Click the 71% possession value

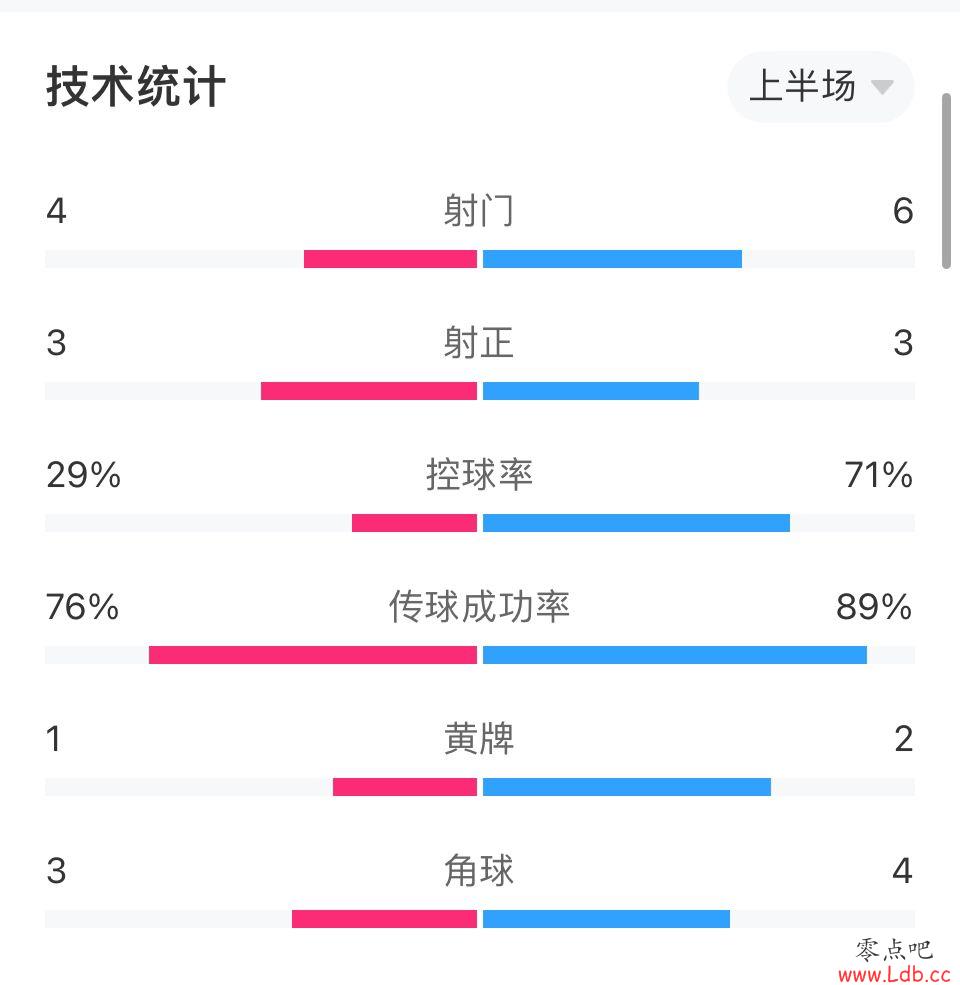878,474
